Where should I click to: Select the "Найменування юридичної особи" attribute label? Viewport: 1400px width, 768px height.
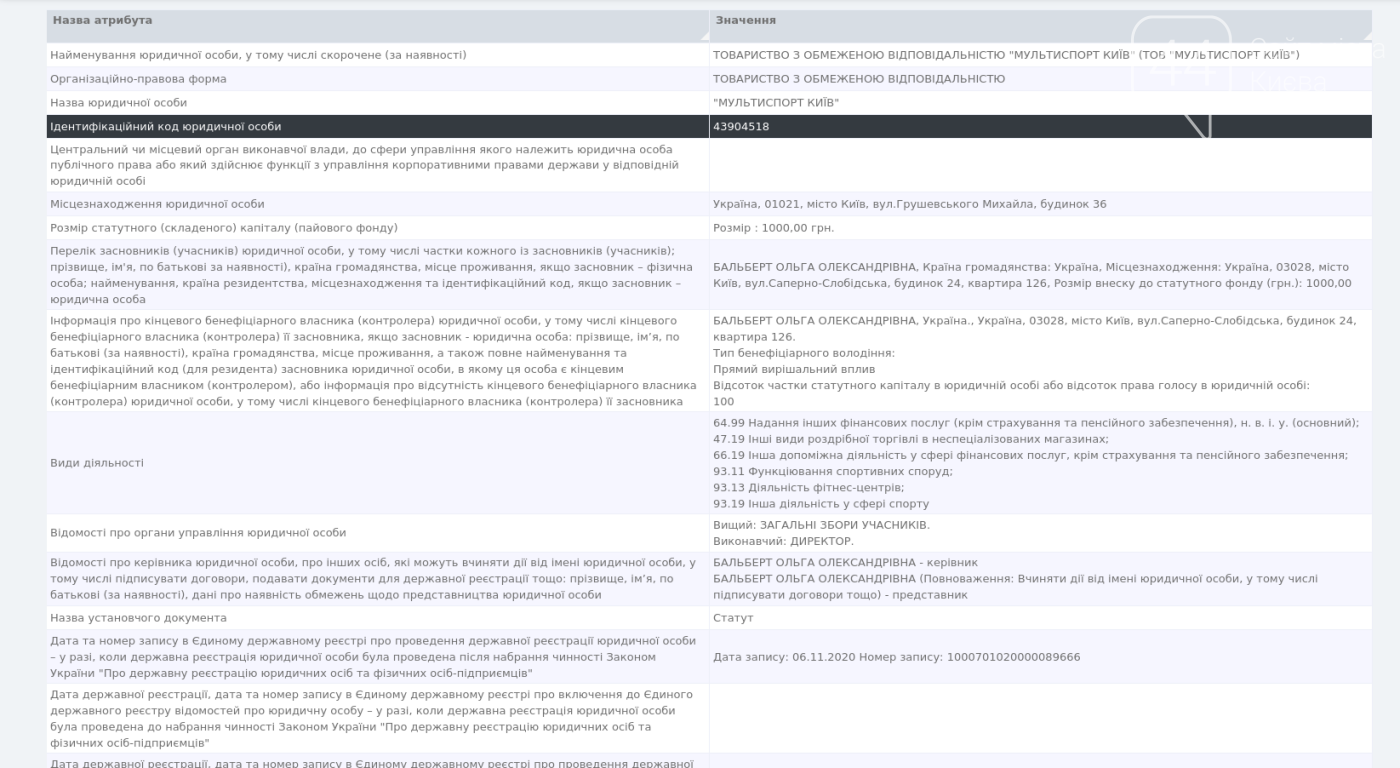(258, 55)
